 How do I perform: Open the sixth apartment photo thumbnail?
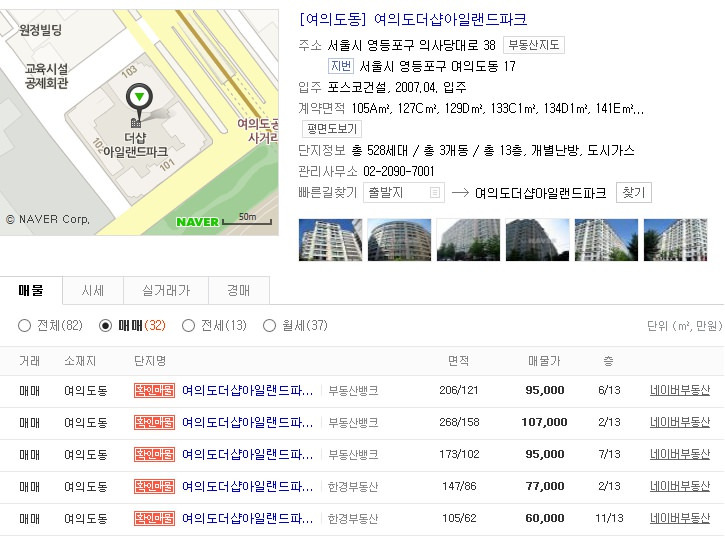[x=676, y=240]
